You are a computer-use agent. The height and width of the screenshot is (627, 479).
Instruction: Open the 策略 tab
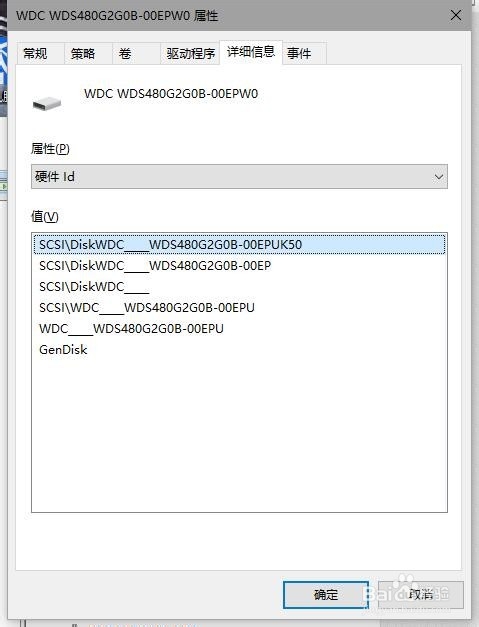[x=88, y=53]
